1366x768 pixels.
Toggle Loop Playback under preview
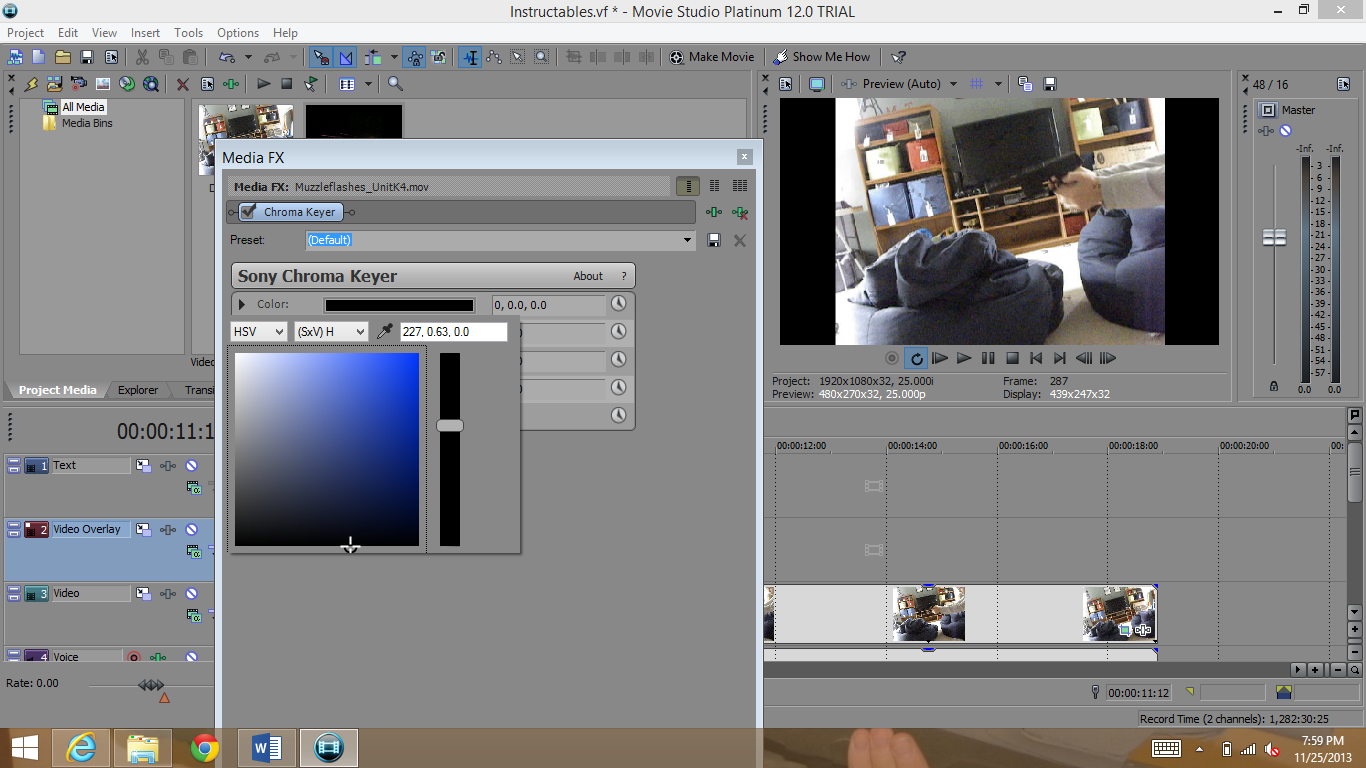[916, 358]
